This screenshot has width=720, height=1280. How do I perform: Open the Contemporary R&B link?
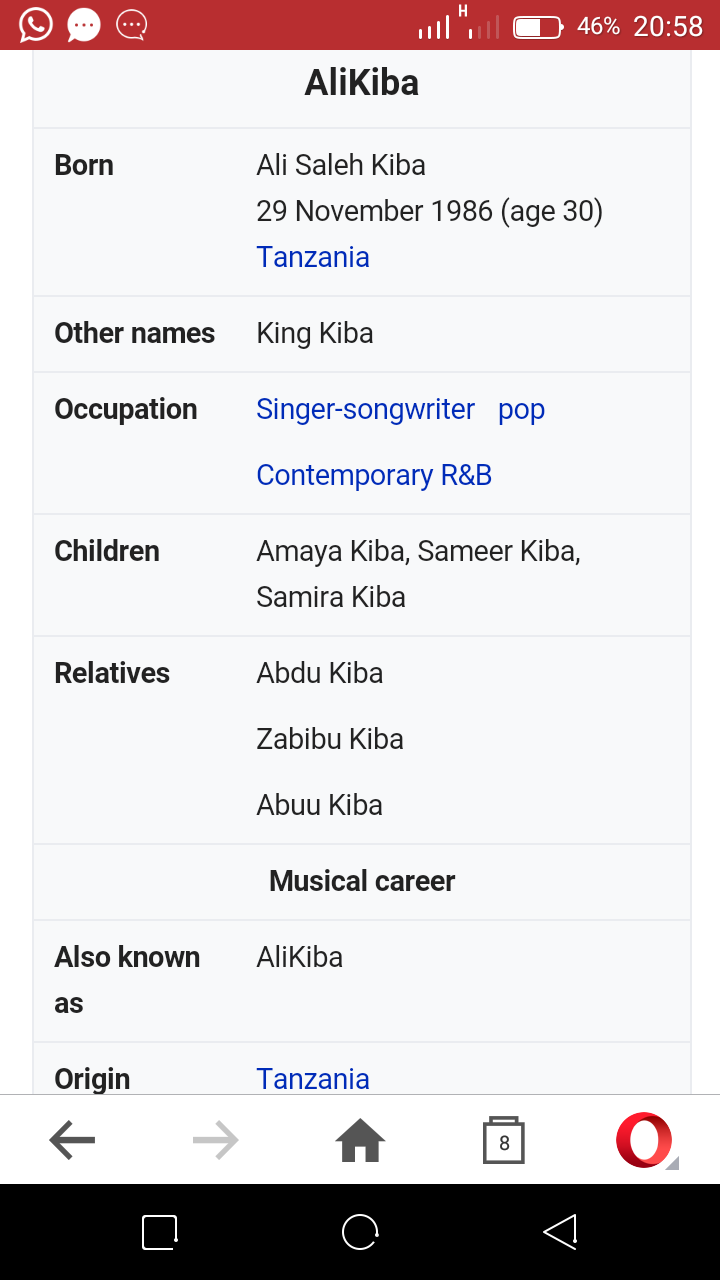coord(374,475)
